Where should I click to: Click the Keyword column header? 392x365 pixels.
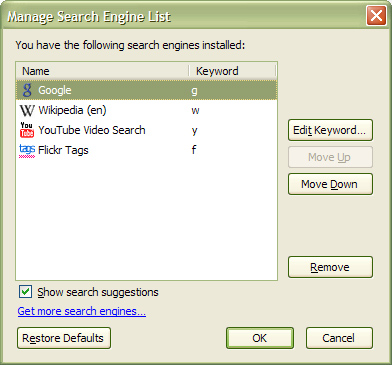pyautogui.click(x=232, y=71)
